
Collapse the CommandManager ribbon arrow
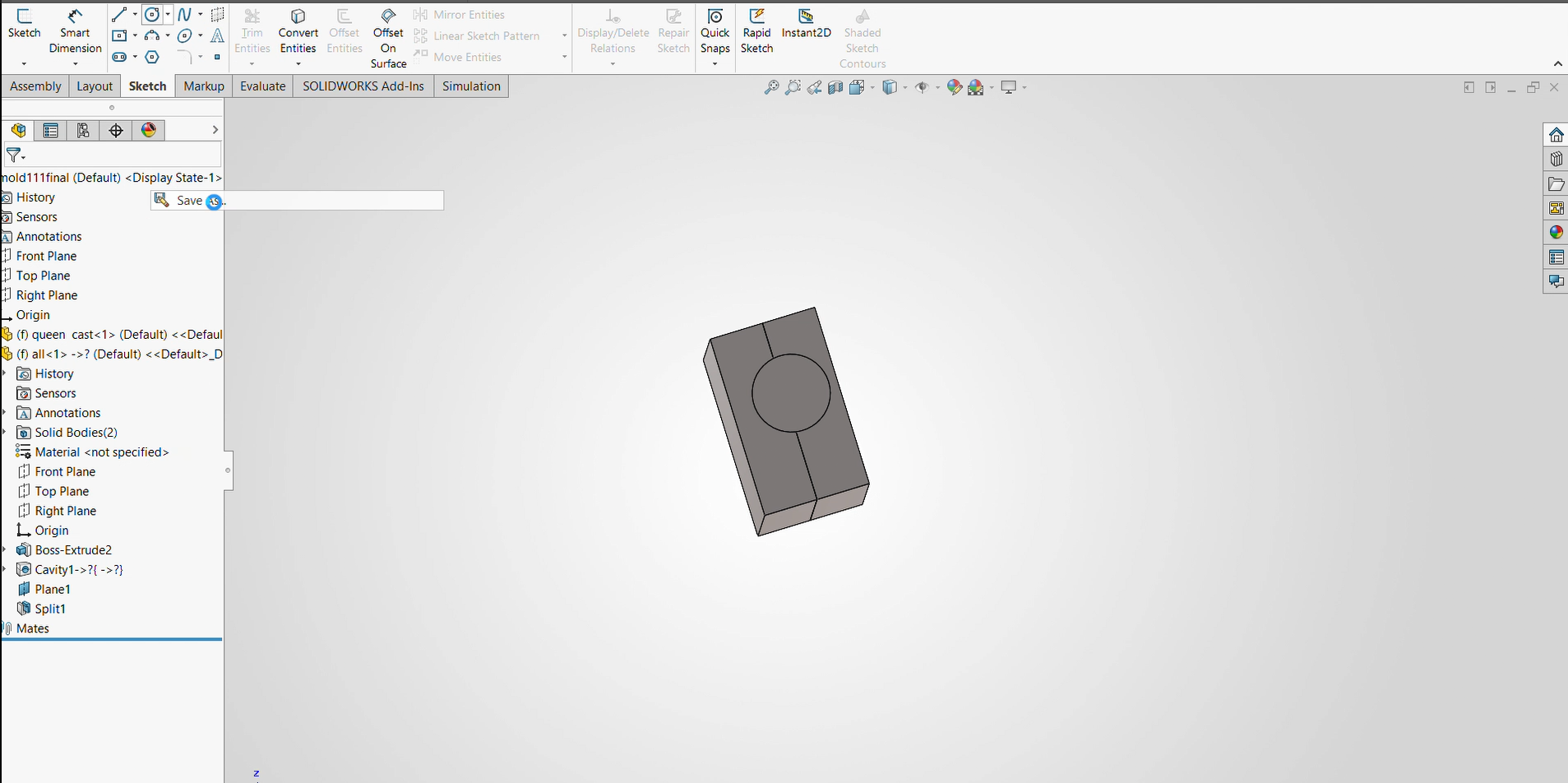(1557, 63)
